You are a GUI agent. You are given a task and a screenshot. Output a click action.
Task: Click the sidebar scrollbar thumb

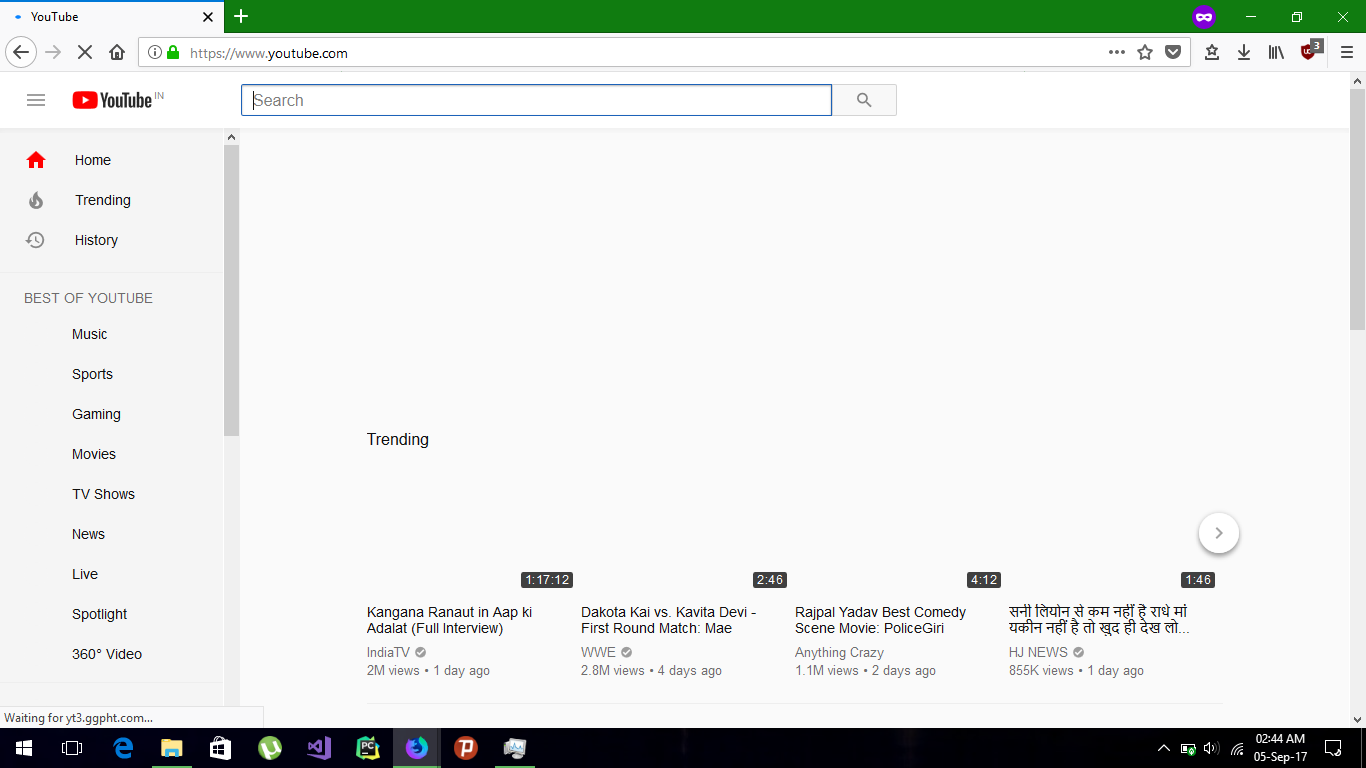click(x=231, y=290)
